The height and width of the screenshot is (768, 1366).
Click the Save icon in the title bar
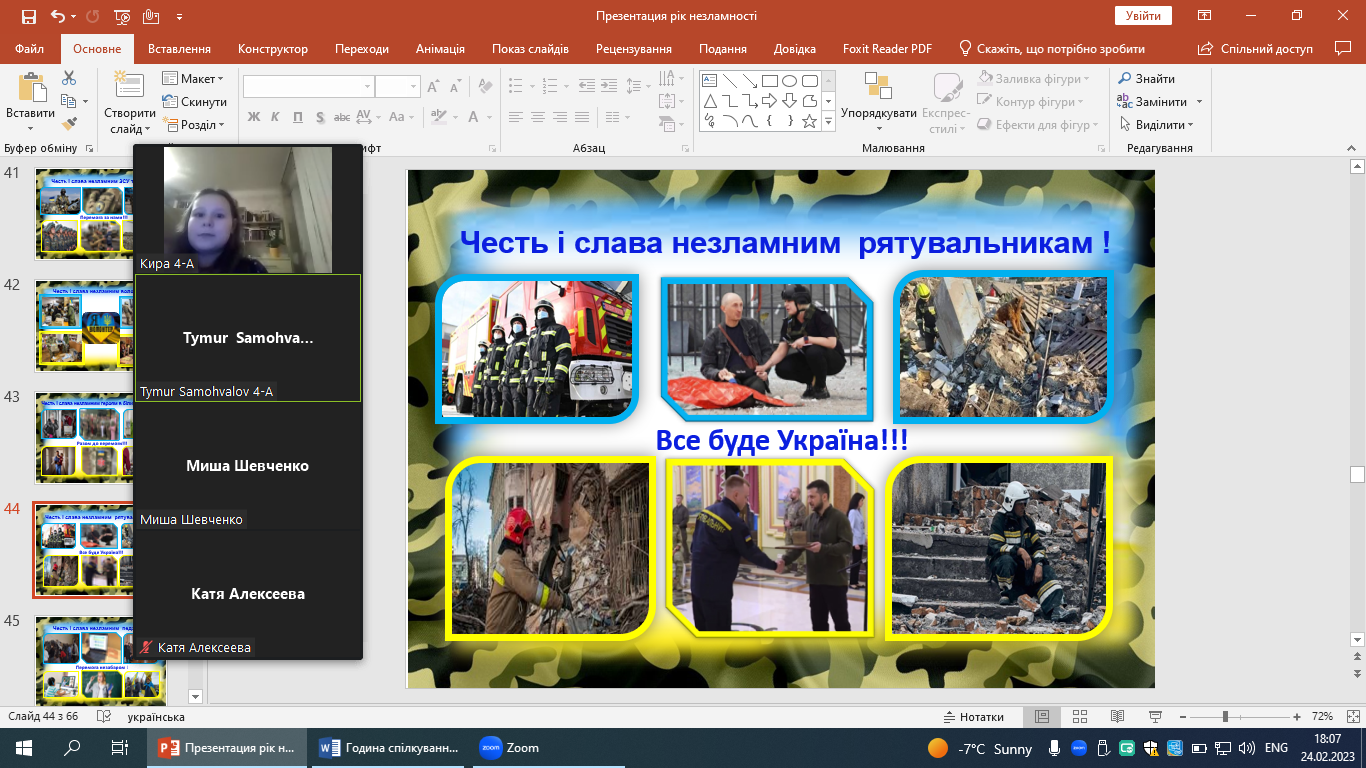click(28, 16)
